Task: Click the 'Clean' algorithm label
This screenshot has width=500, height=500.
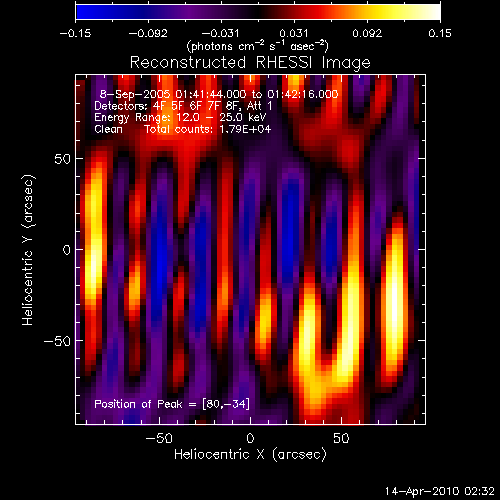Action: (108, 129)
